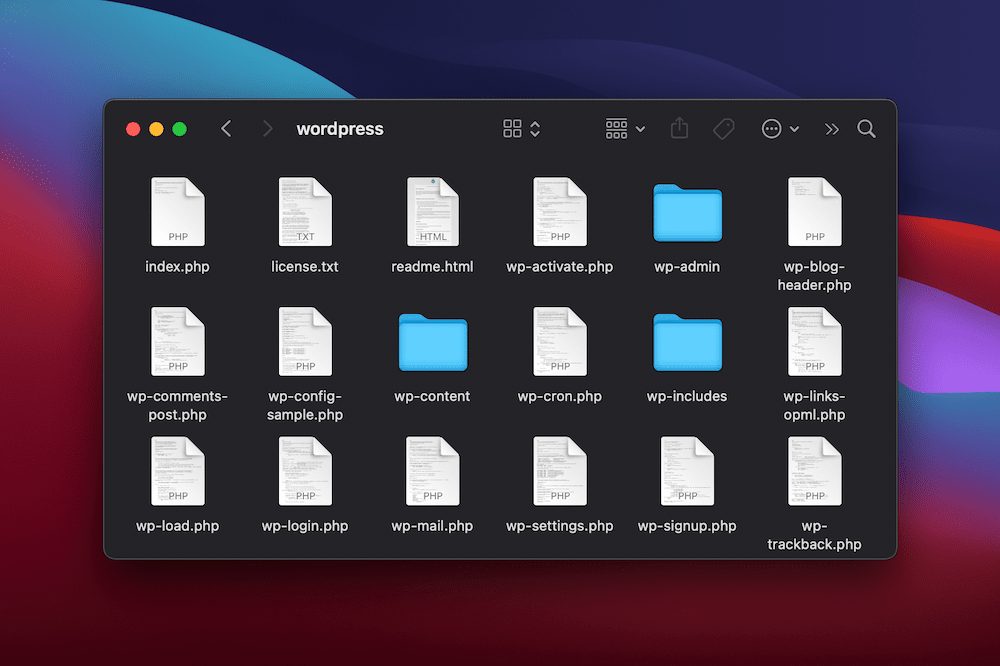Click the "wp-admin" folder name label

(x=687, y=267)
